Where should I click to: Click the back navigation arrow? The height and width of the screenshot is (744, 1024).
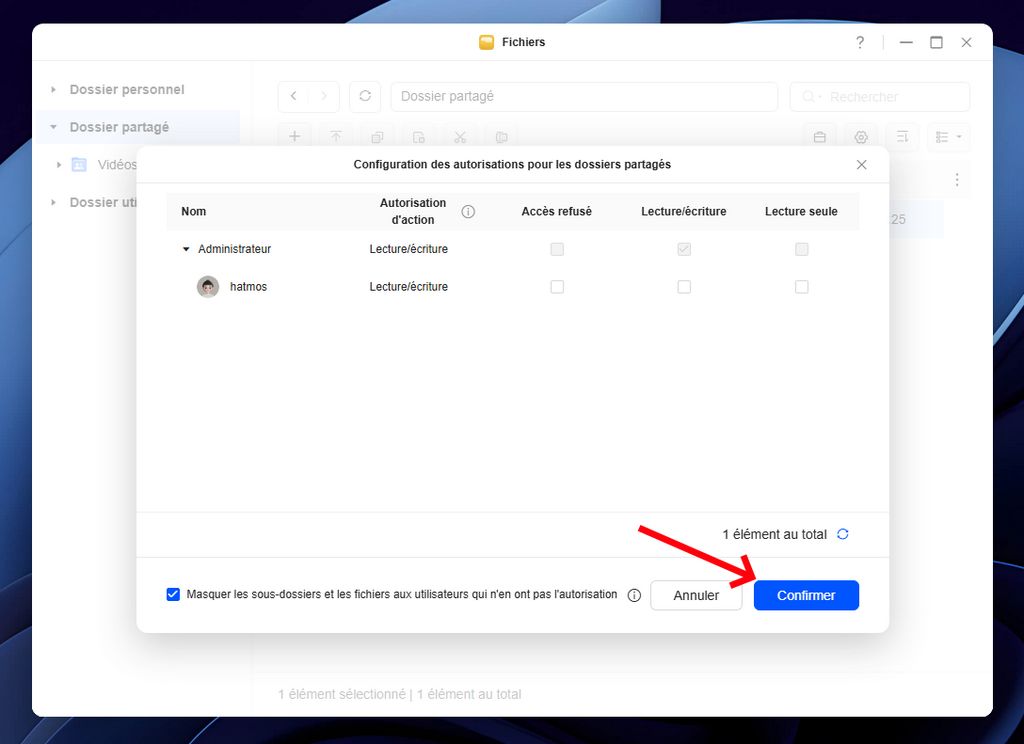click(293, 96)
